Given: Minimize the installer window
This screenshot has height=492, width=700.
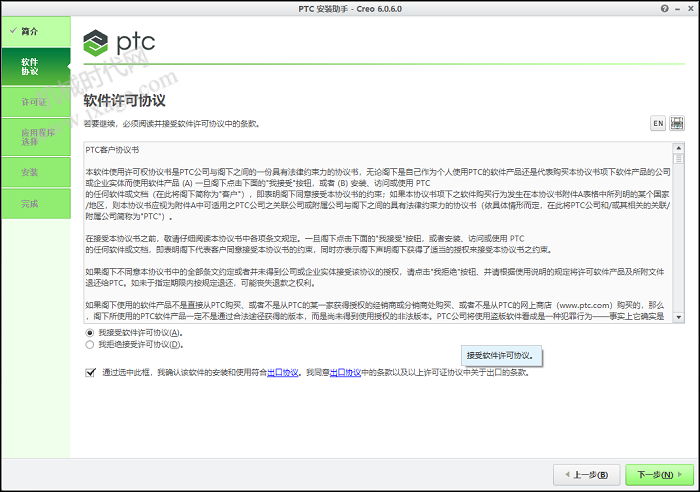Looking at the screenshot, I should [678, 9].
